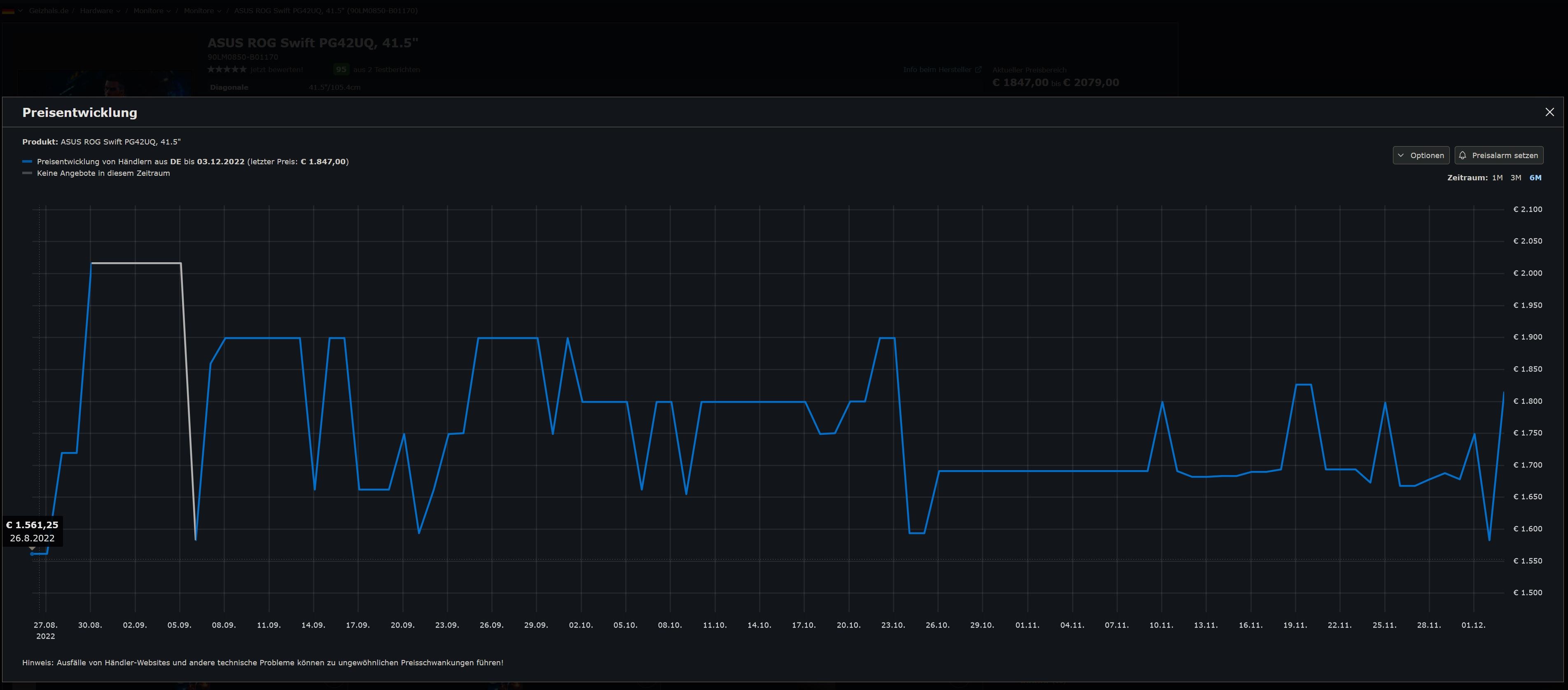
Task: Click the bell icon in Preisalarm setzen
Action: click(x=1463, y=155)
